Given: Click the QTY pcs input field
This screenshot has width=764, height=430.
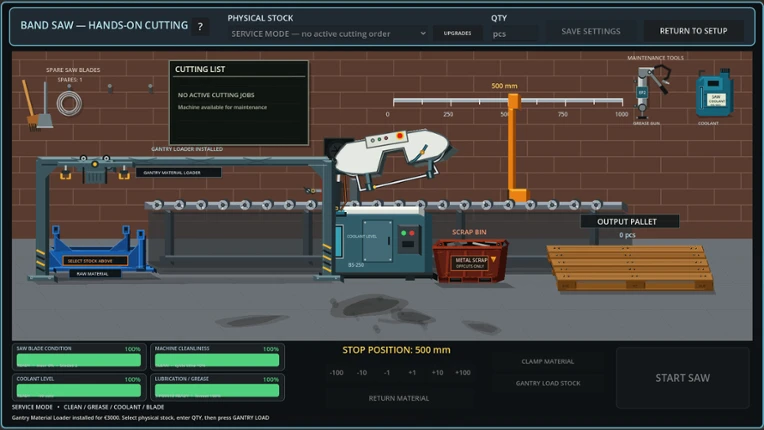Looking at the screenshot, I should tap(514, 34).
